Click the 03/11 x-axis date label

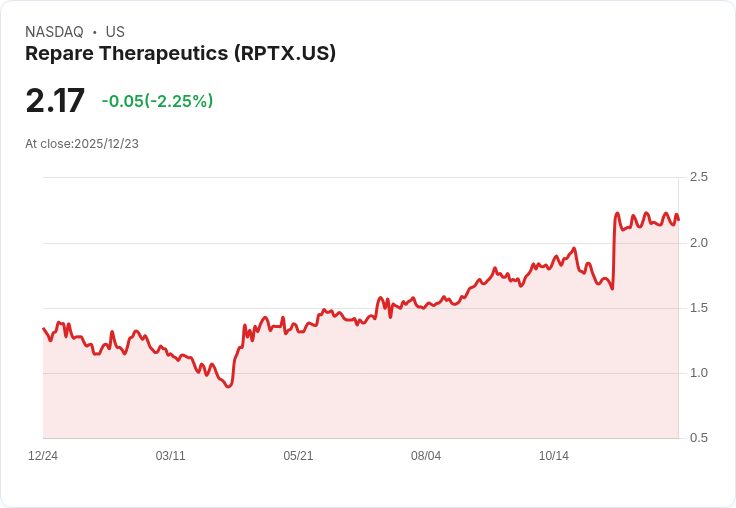click(x=170, y=456)
